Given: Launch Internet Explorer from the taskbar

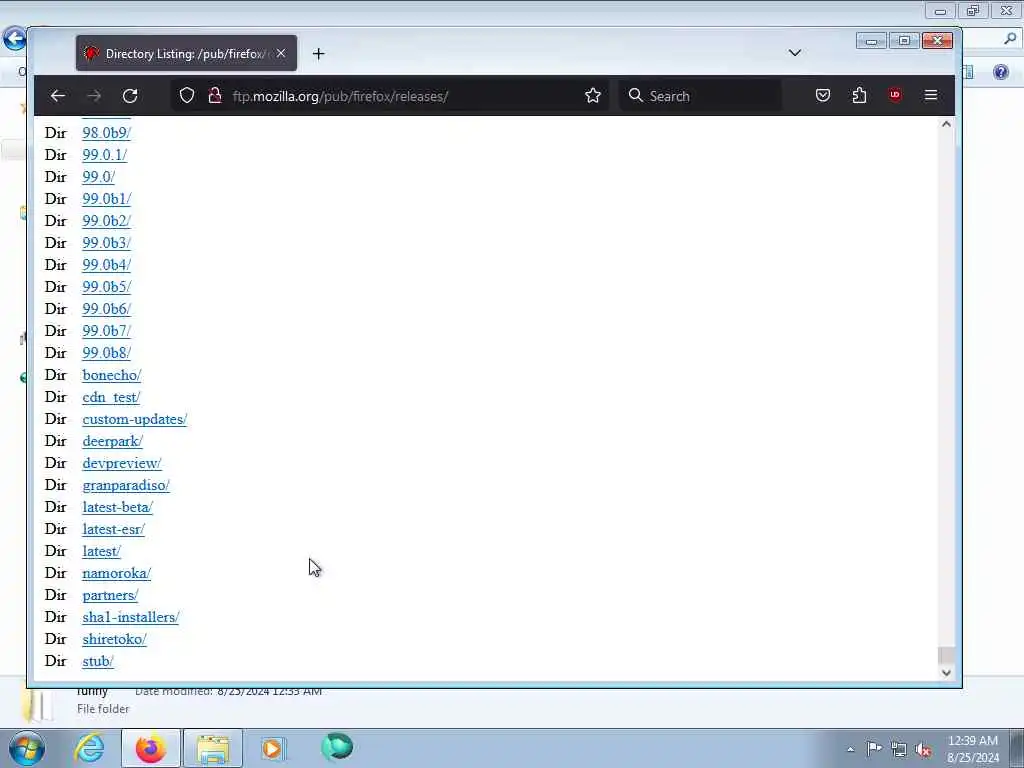Looking at the screenshot, I should (x=89, y=748).
